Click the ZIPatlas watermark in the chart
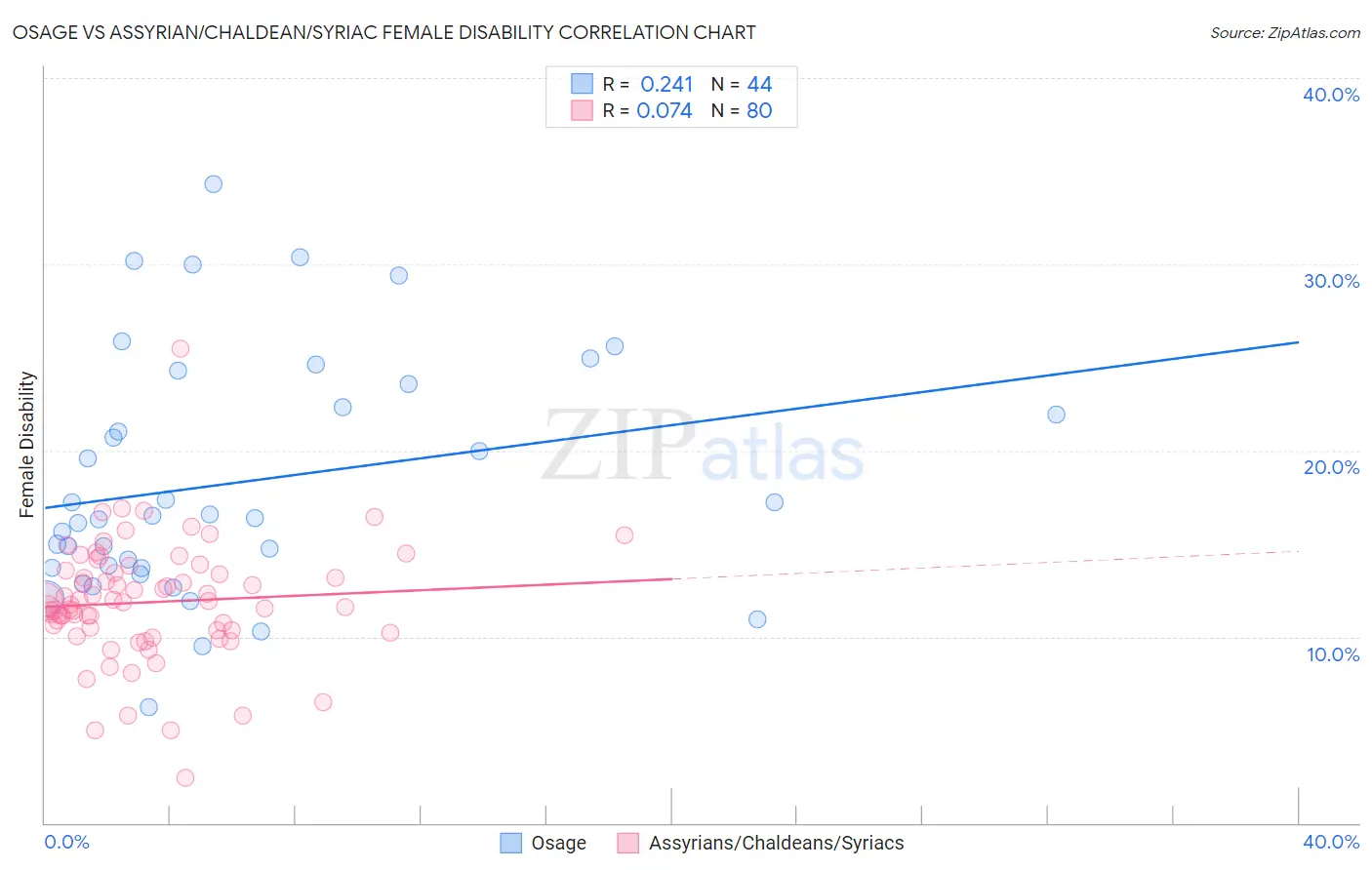1372x870 pixels. tap(703, 448)
